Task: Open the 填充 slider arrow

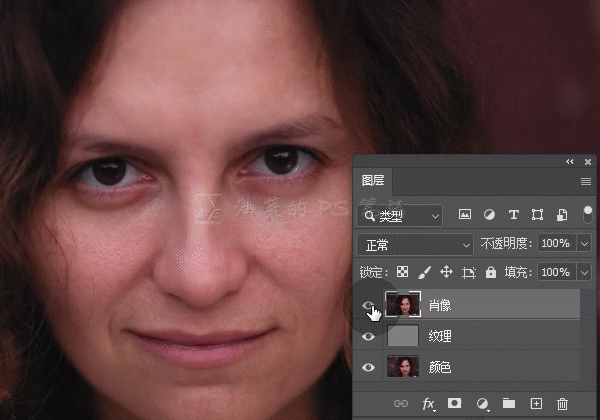Action: [584, 272]
